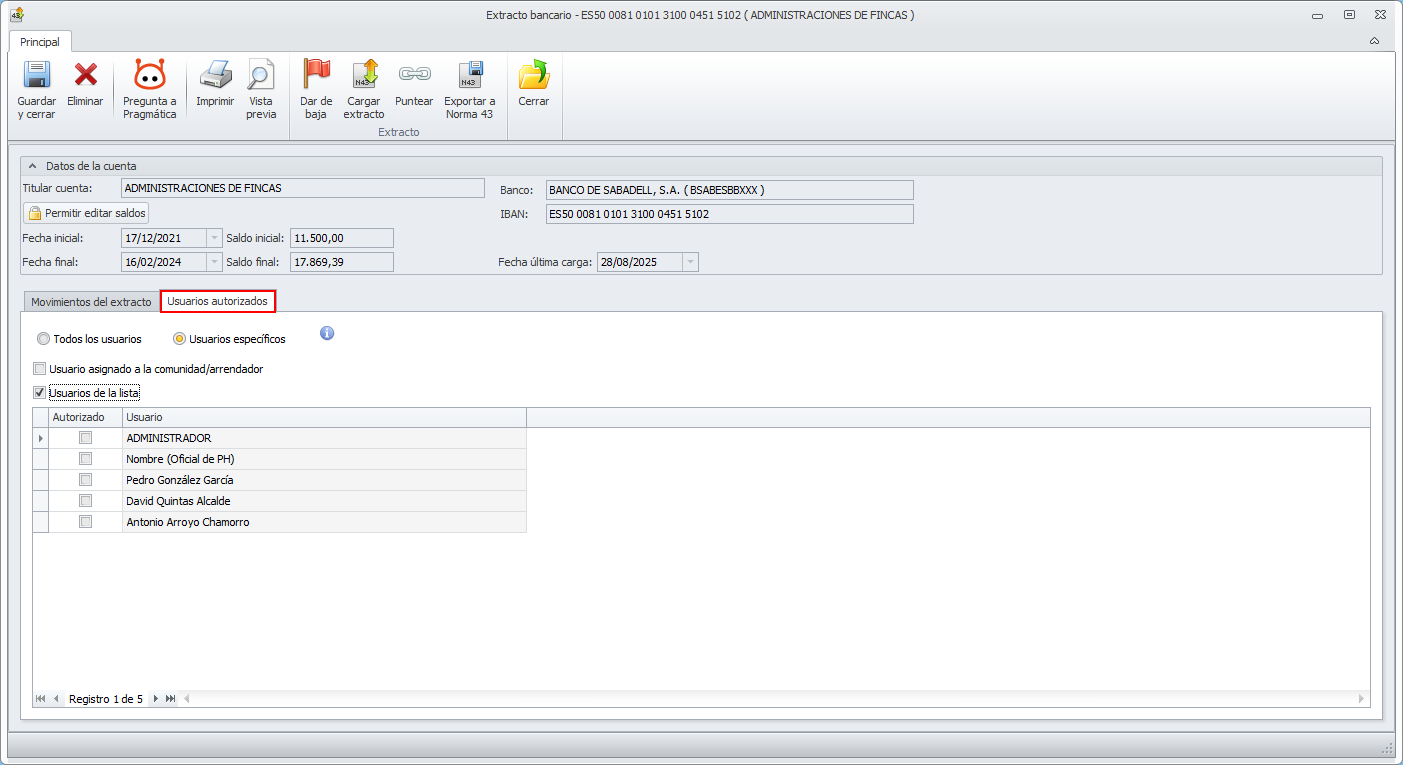Sort by the Usuario column header
1403x765 pixels.
click(x=324, y=417)
